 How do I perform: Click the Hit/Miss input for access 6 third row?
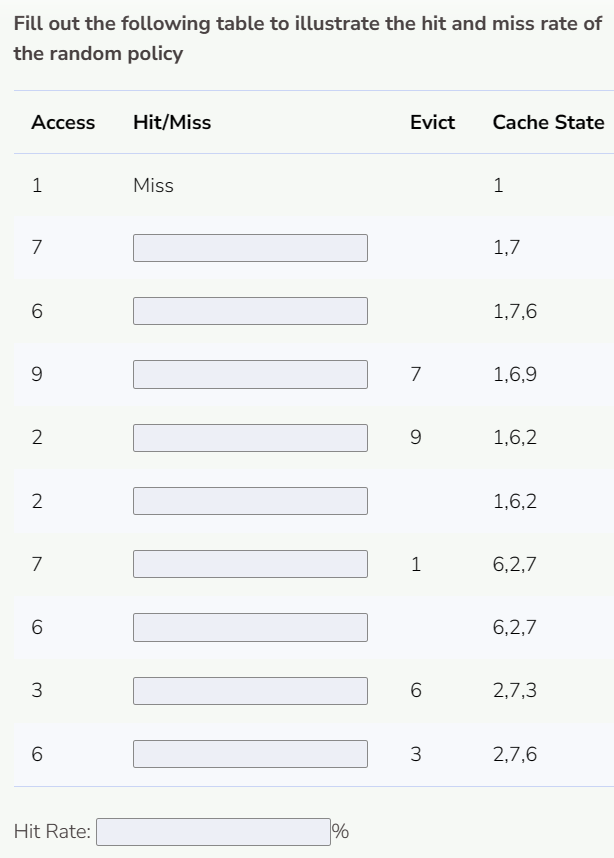pyautogui.click(x=250, y=311)
